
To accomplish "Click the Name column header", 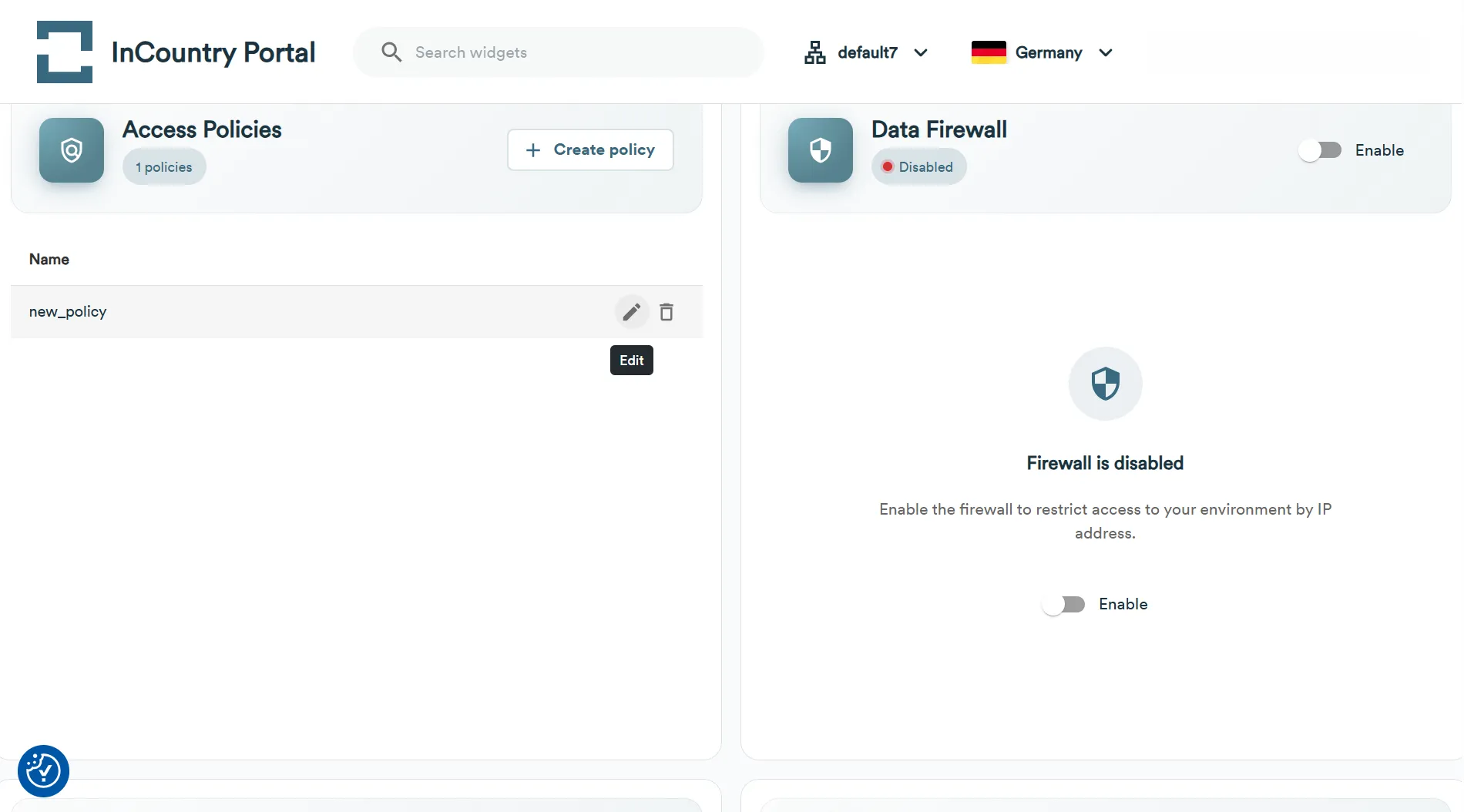I will click(x=49, y=260).
